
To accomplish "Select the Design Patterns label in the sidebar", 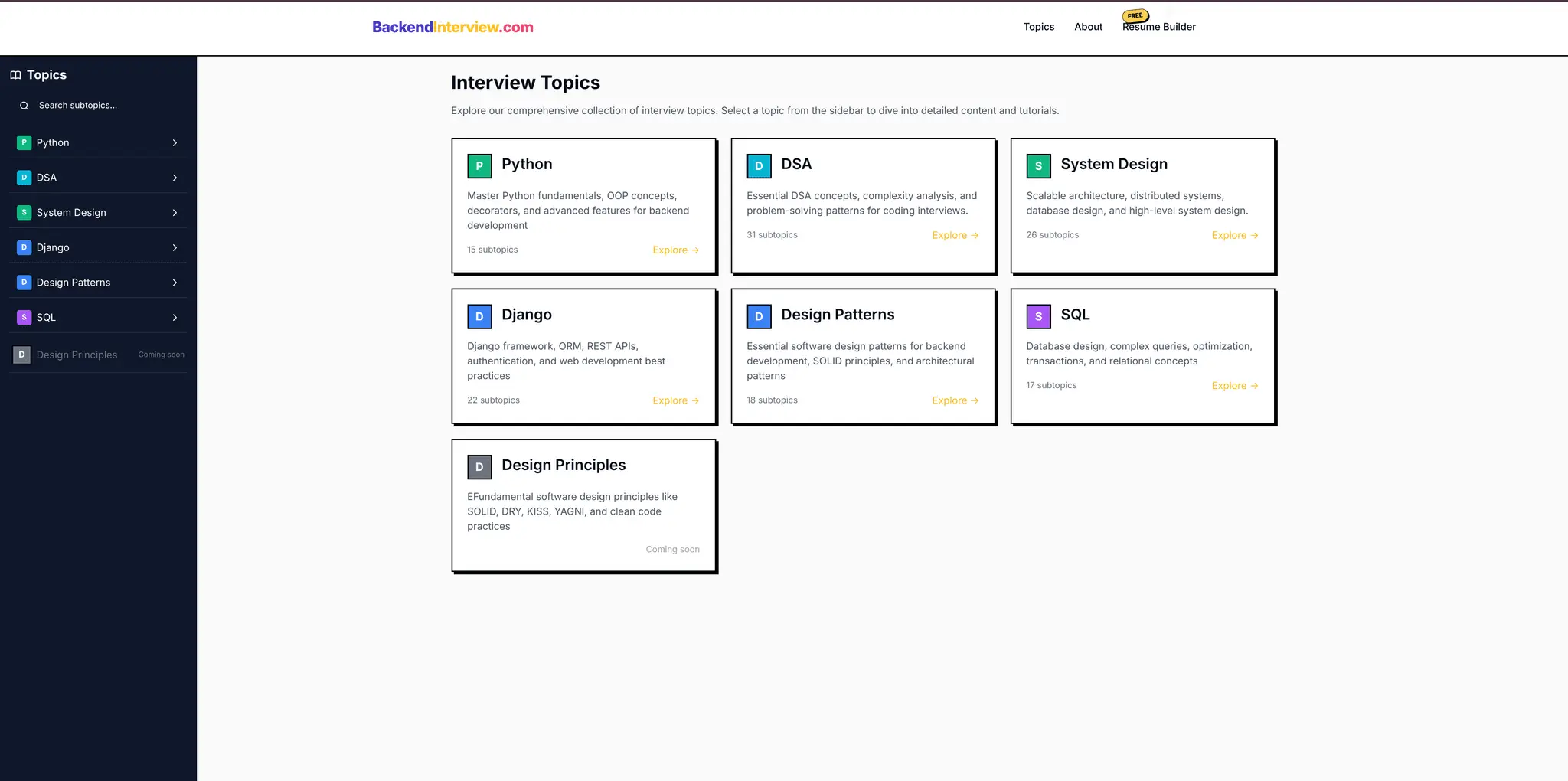I will point(73,283).
